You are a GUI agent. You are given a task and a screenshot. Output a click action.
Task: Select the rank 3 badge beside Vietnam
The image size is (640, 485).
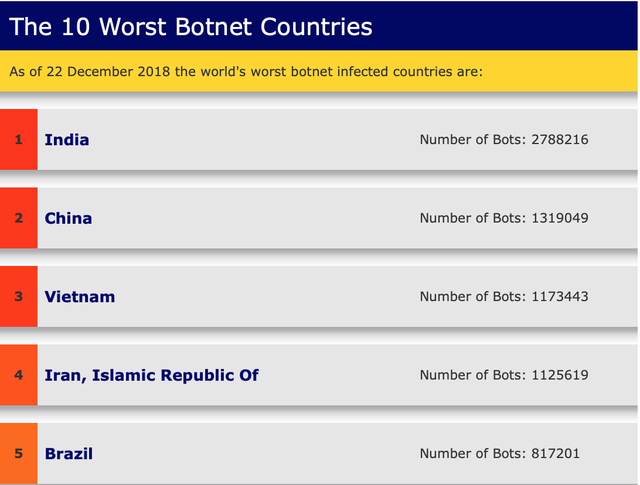[x=18, y=296]
